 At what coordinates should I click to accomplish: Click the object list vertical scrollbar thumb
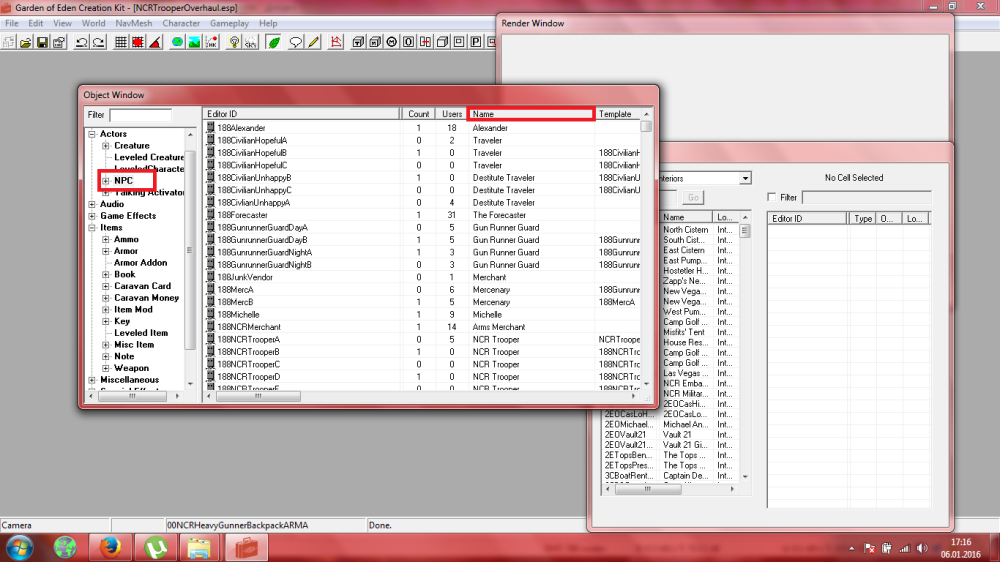click(646, 126)
